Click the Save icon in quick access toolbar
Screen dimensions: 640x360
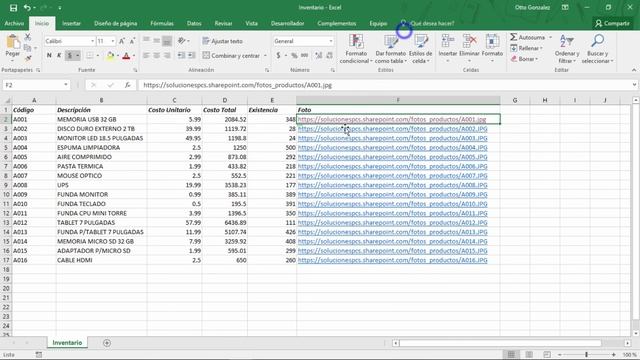click(13, 8)
